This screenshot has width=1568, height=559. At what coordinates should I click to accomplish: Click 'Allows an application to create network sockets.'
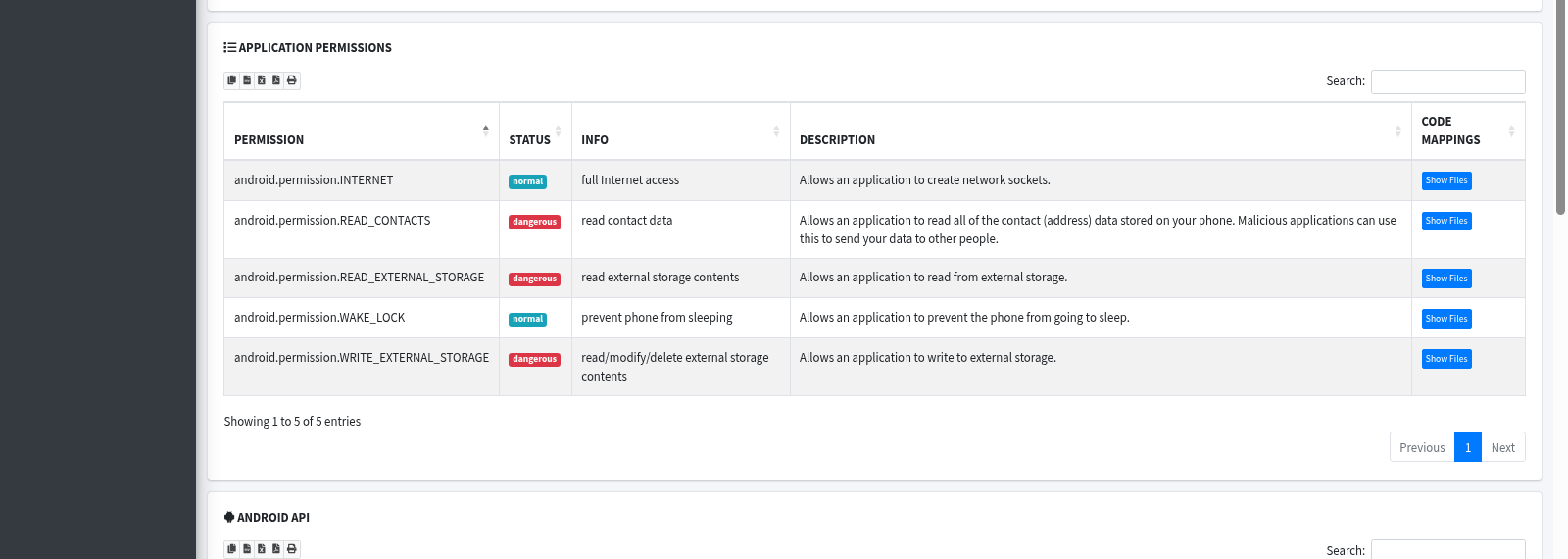pyautogui.click(x=924, y=180)
